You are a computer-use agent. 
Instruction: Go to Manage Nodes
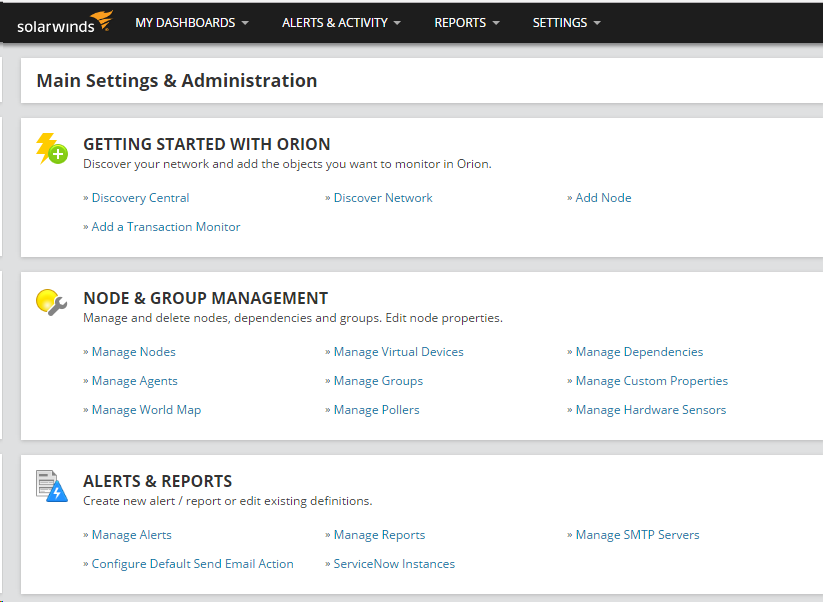[x=134, y=352]
